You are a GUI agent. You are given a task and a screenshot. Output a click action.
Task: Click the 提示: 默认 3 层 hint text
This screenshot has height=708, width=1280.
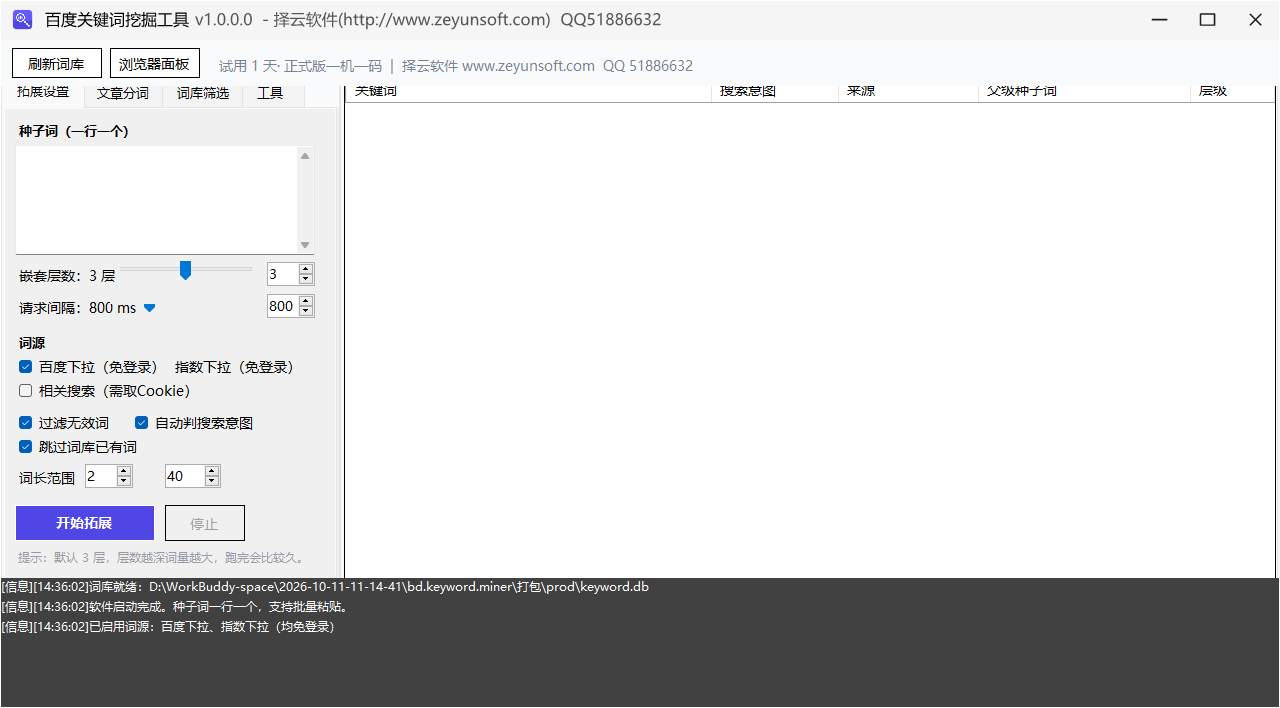tap(162, 558)
